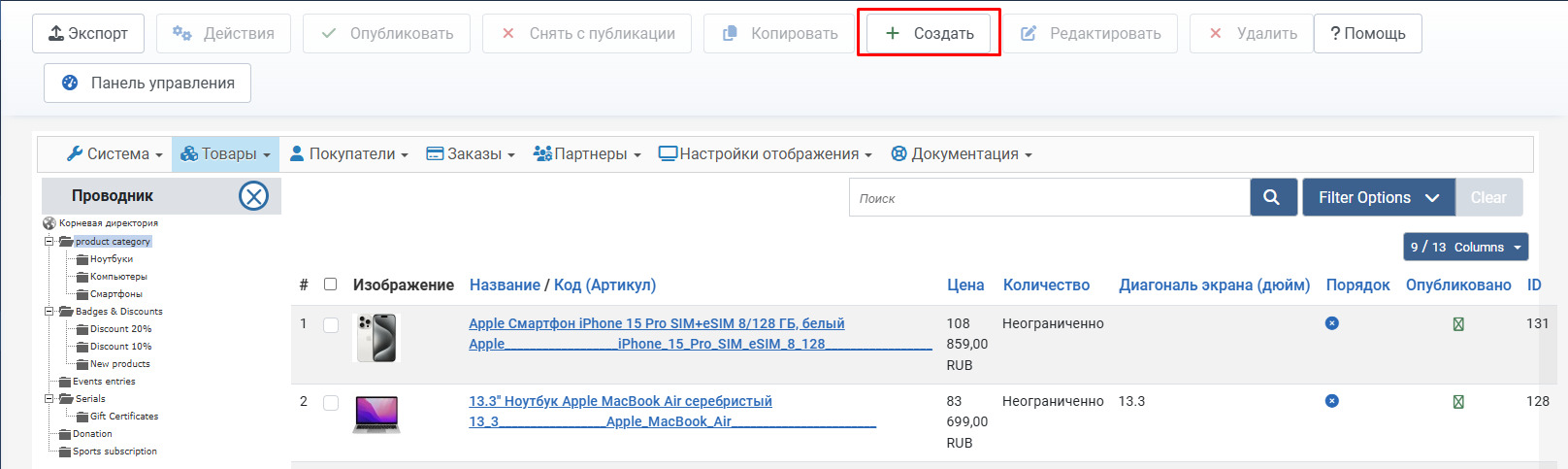1568x469 pixels.
Task: Select Badges & Discounts folder
Action: click(119, 312)
